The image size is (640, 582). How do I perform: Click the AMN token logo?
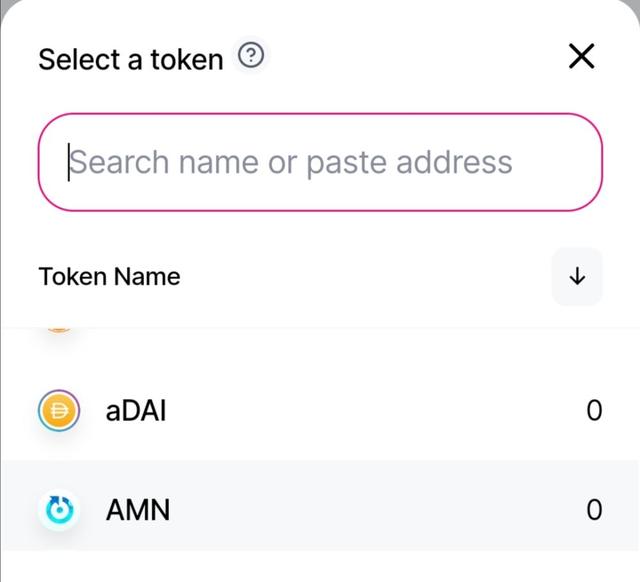click(59, 510)
